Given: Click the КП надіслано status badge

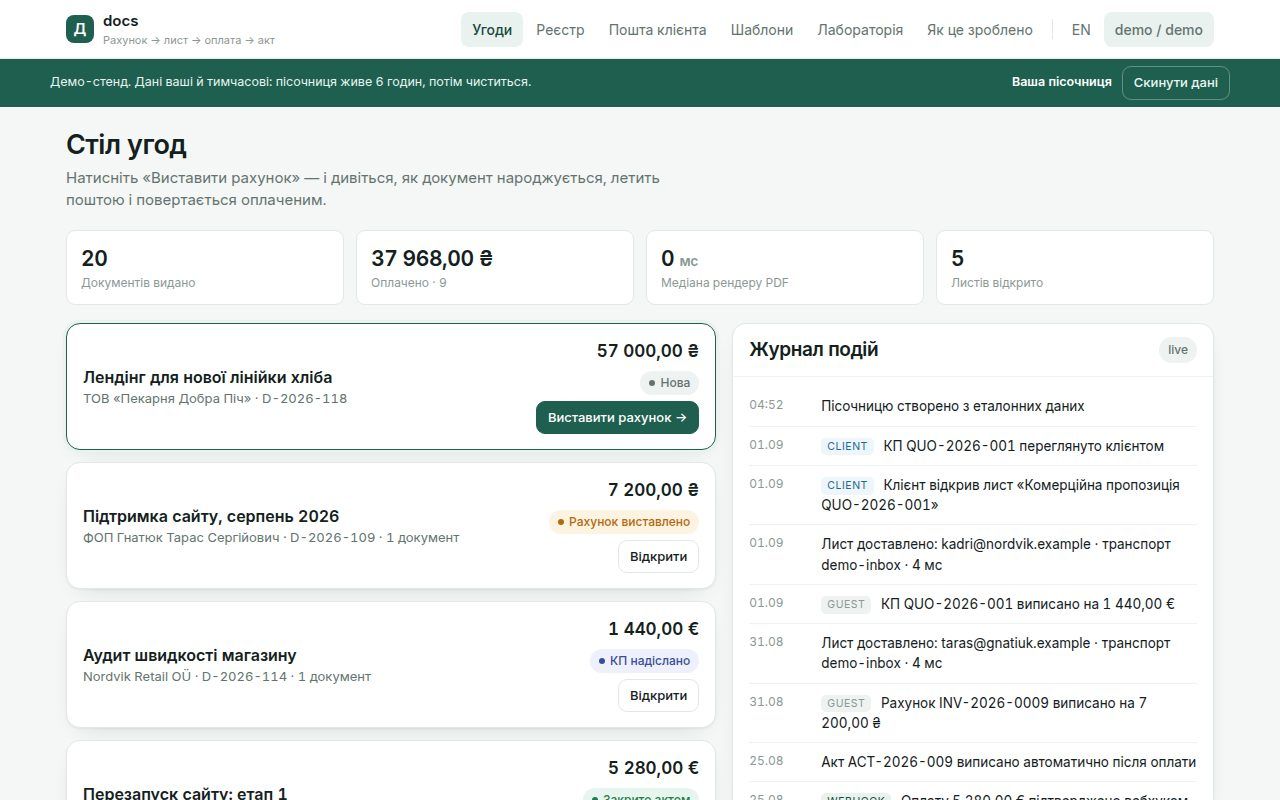Looking at the screenshot, I should (x=644, y=661).
